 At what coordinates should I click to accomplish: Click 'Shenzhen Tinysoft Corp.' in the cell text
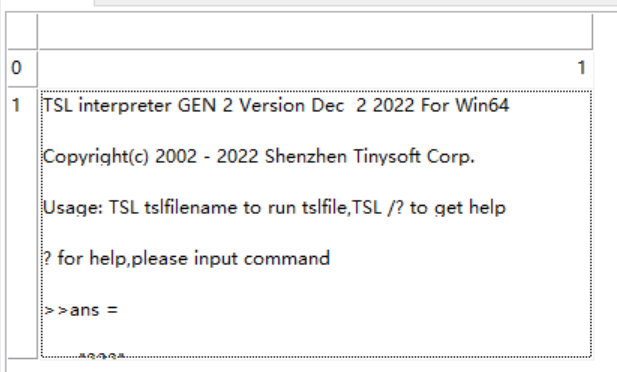click(x=369, y=157)
